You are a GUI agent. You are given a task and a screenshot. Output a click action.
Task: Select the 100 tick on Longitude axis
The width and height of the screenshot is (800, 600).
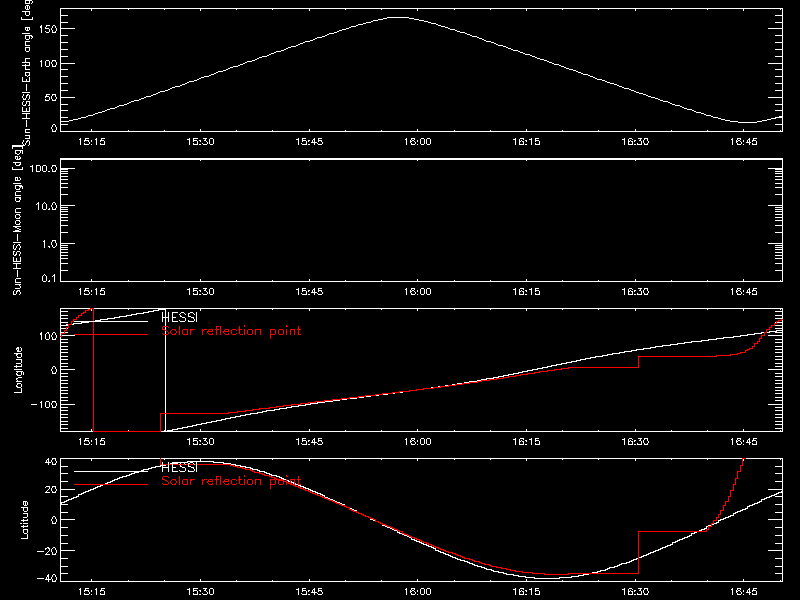point(48,336)
